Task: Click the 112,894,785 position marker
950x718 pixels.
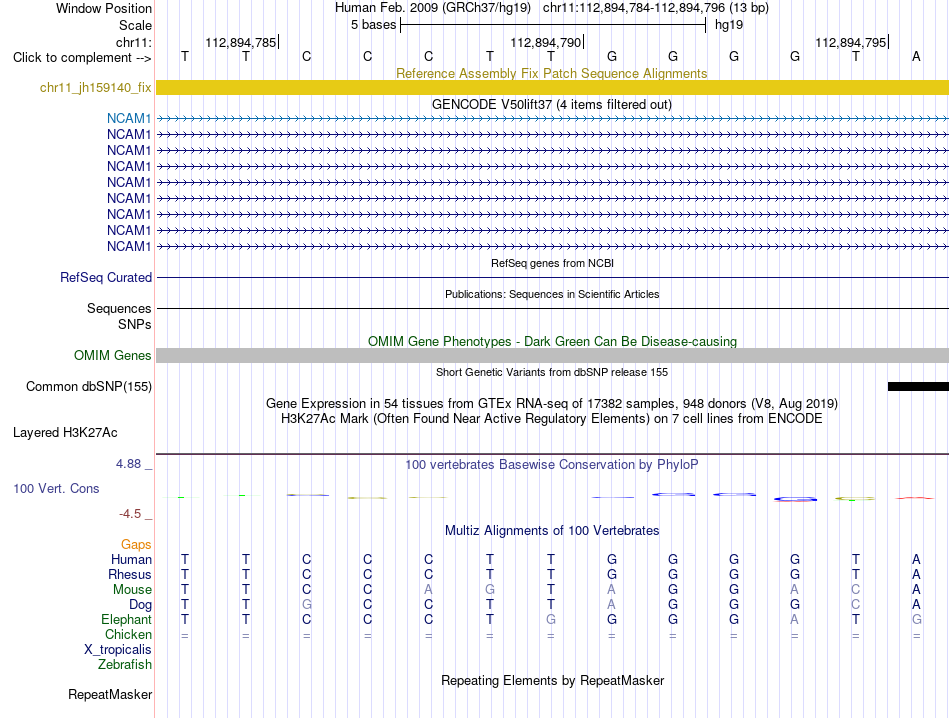Action: (241, 42)
